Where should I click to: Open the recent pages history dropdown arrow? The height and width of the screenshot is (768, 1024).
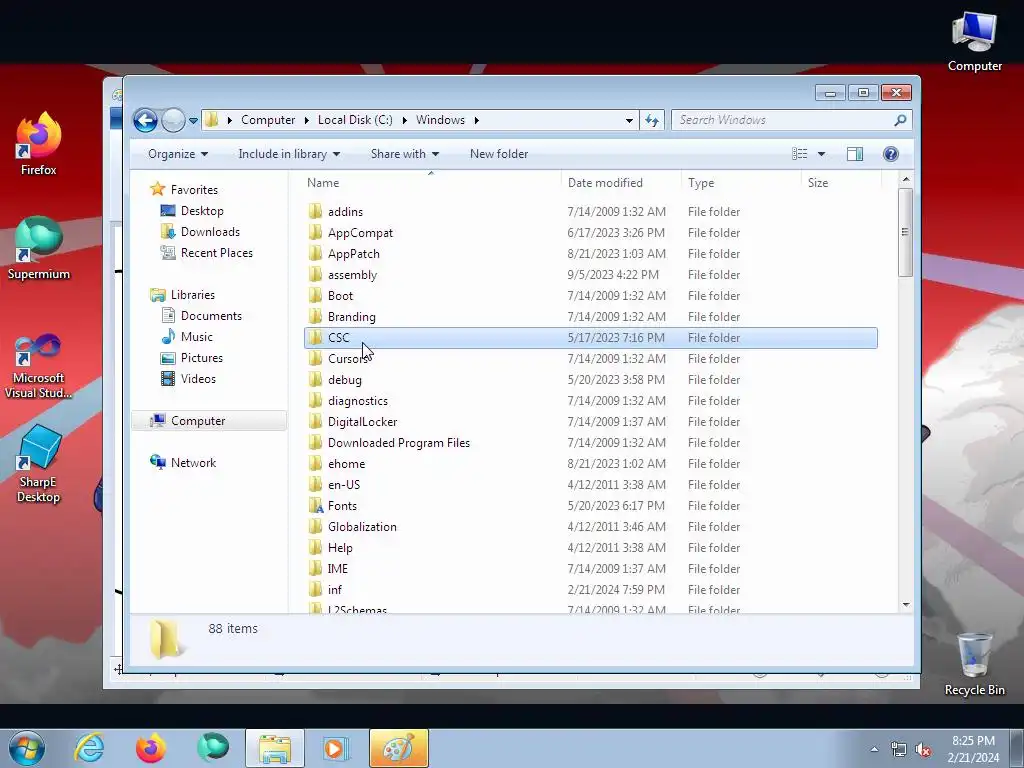pyautogui.click(x=193, y=121)
